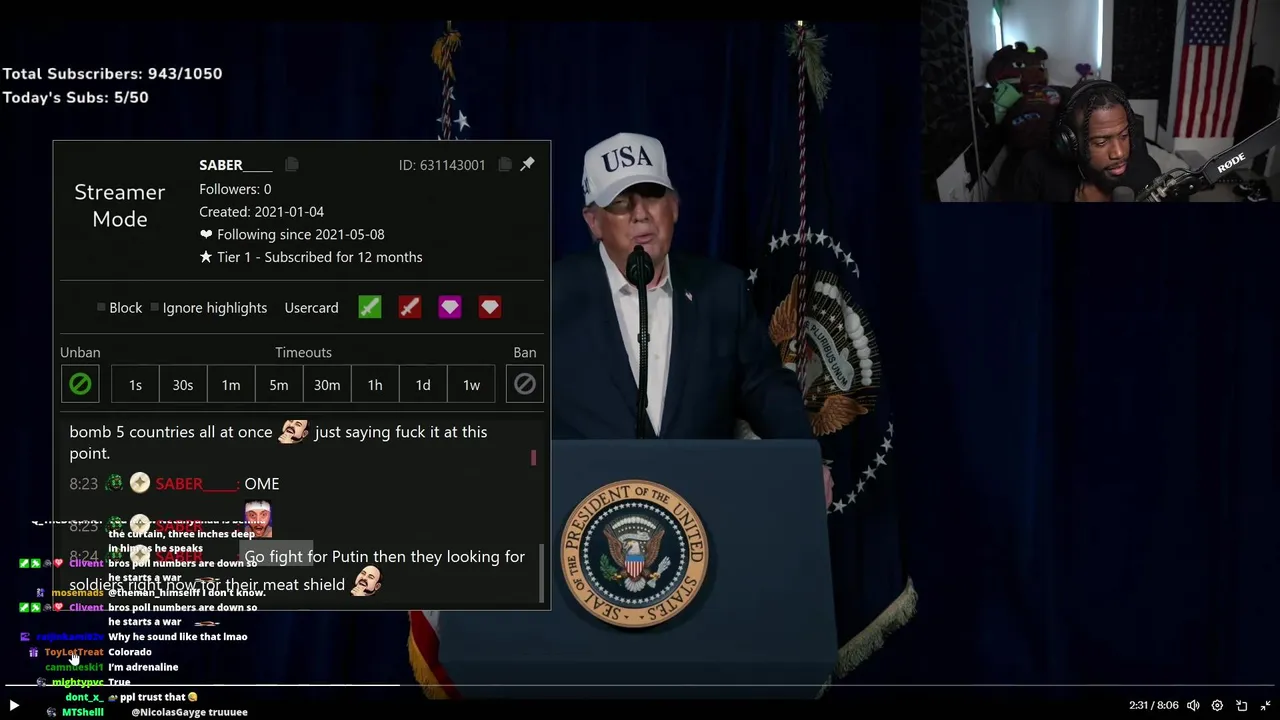Viewport: 1280px width, 720px height.
Task: Timeout user for 30m
Action: tap(327, 384)
